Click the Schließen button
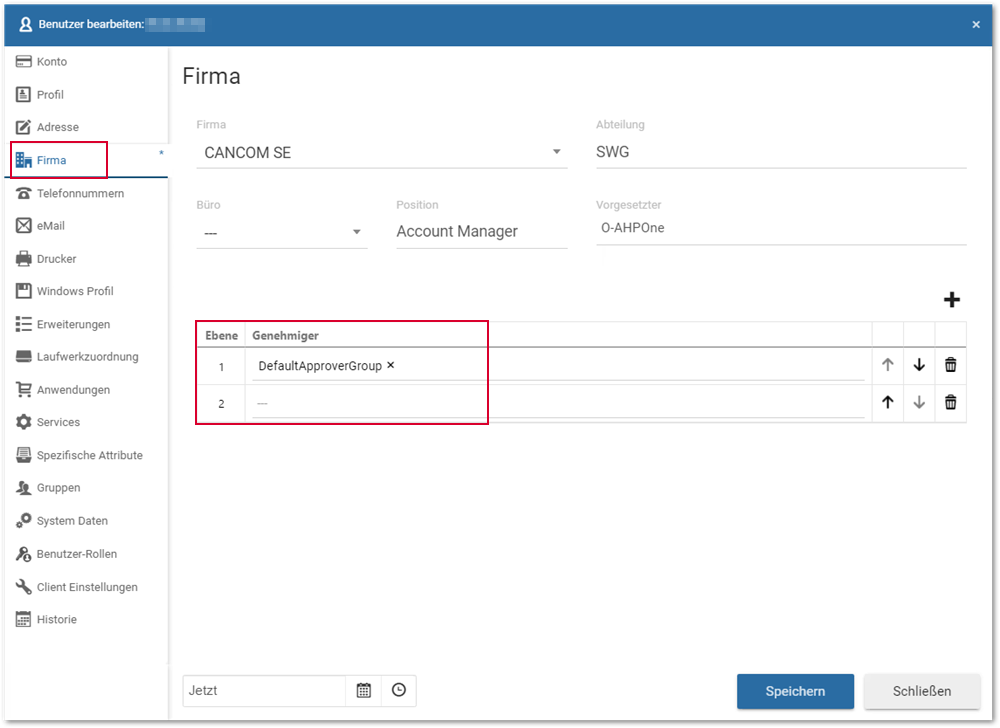 tap(922, 691)
